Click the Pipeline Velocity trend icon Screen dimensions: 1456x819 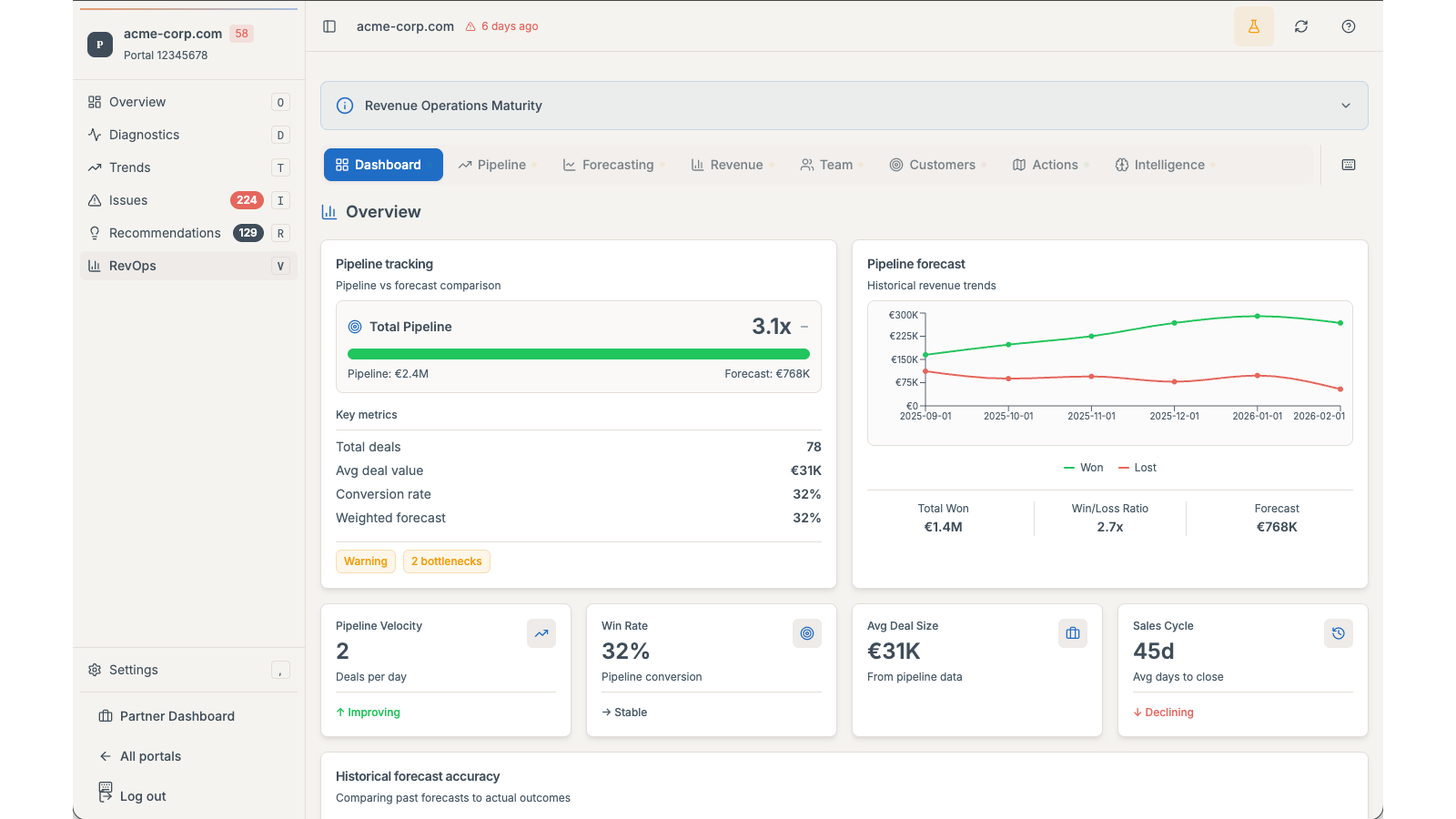(541, 633)
